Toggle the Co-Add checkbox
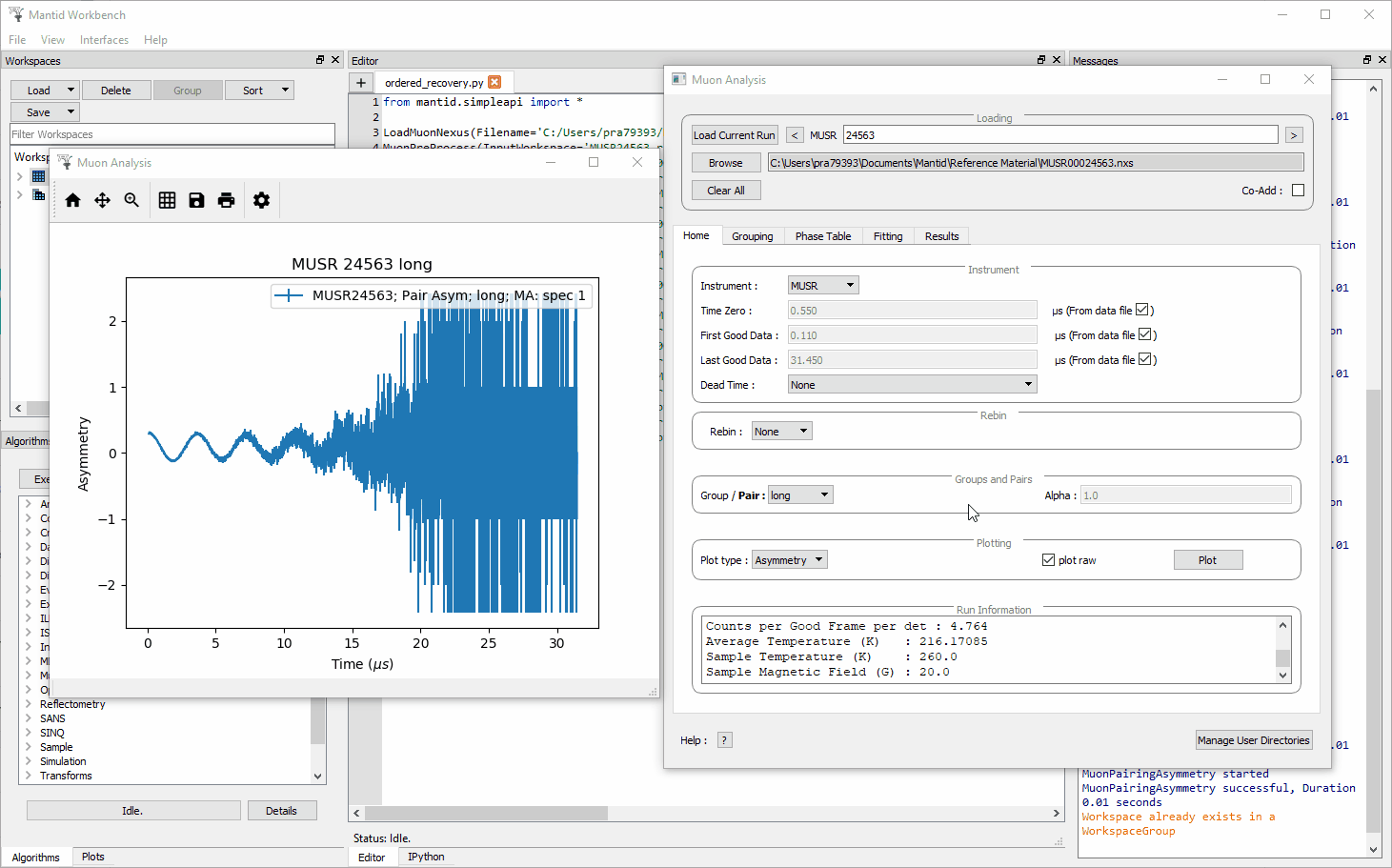Screen dimensions: 1392x868 pyautogui.click(x=1298, y=191)
